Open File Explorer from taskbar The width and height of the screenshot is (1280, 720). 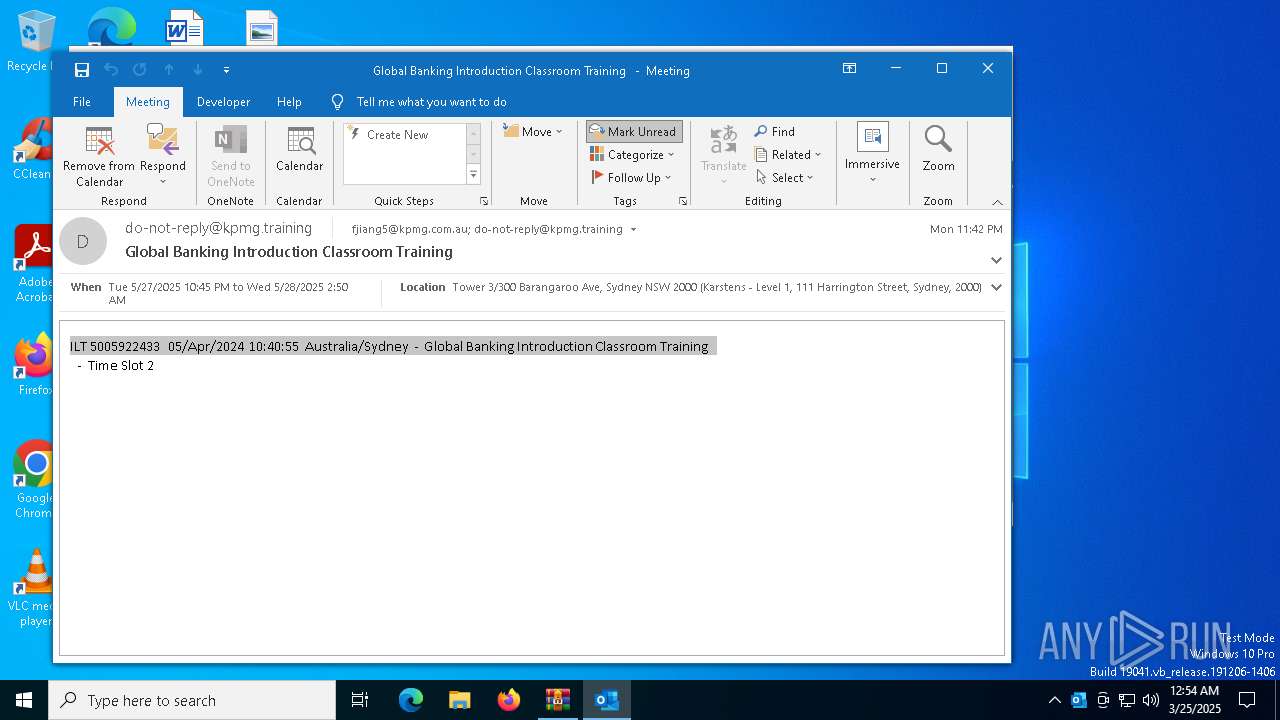459,700
